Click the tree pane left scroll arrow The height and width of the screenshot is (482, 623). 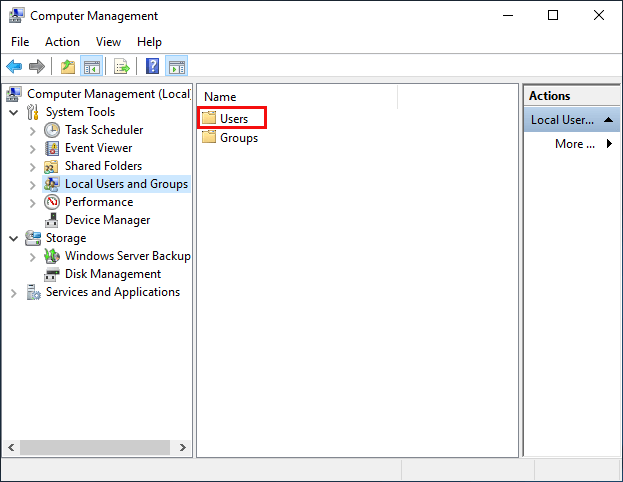click(11, 447)
